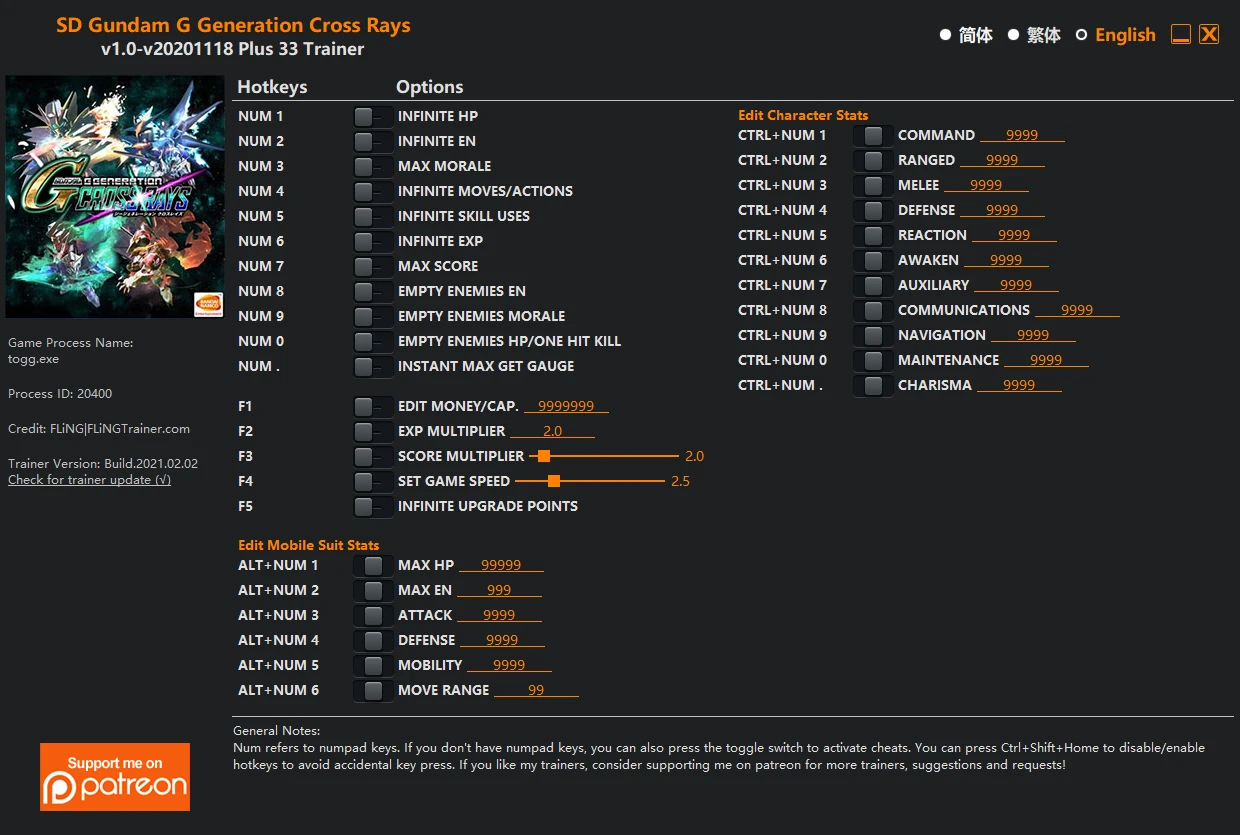This screenshot has width=1240, height=835.
Task: Click the Edit Money/Cap. value field
Action: click(x=566, y=406)
